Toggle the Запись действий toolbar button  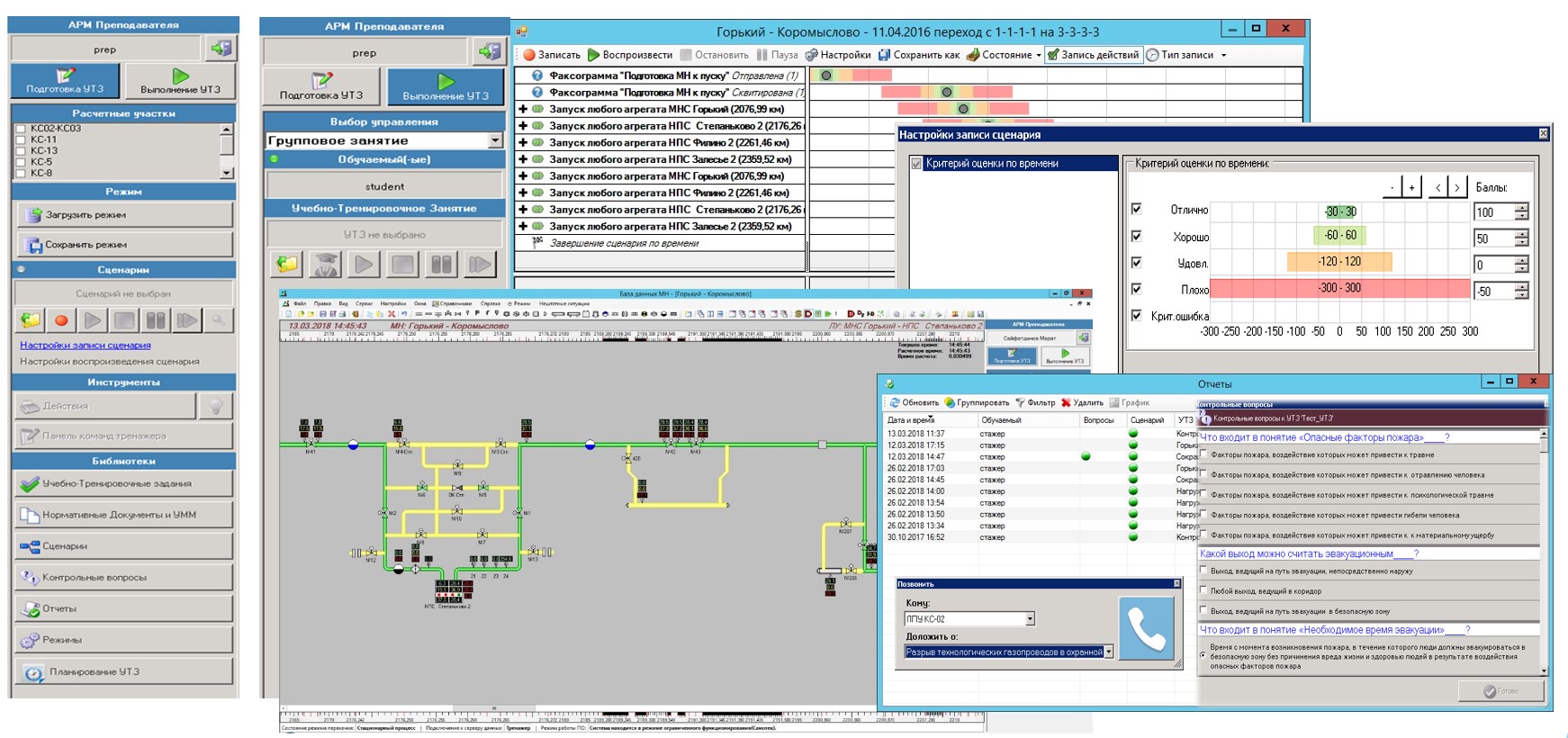1093,55
